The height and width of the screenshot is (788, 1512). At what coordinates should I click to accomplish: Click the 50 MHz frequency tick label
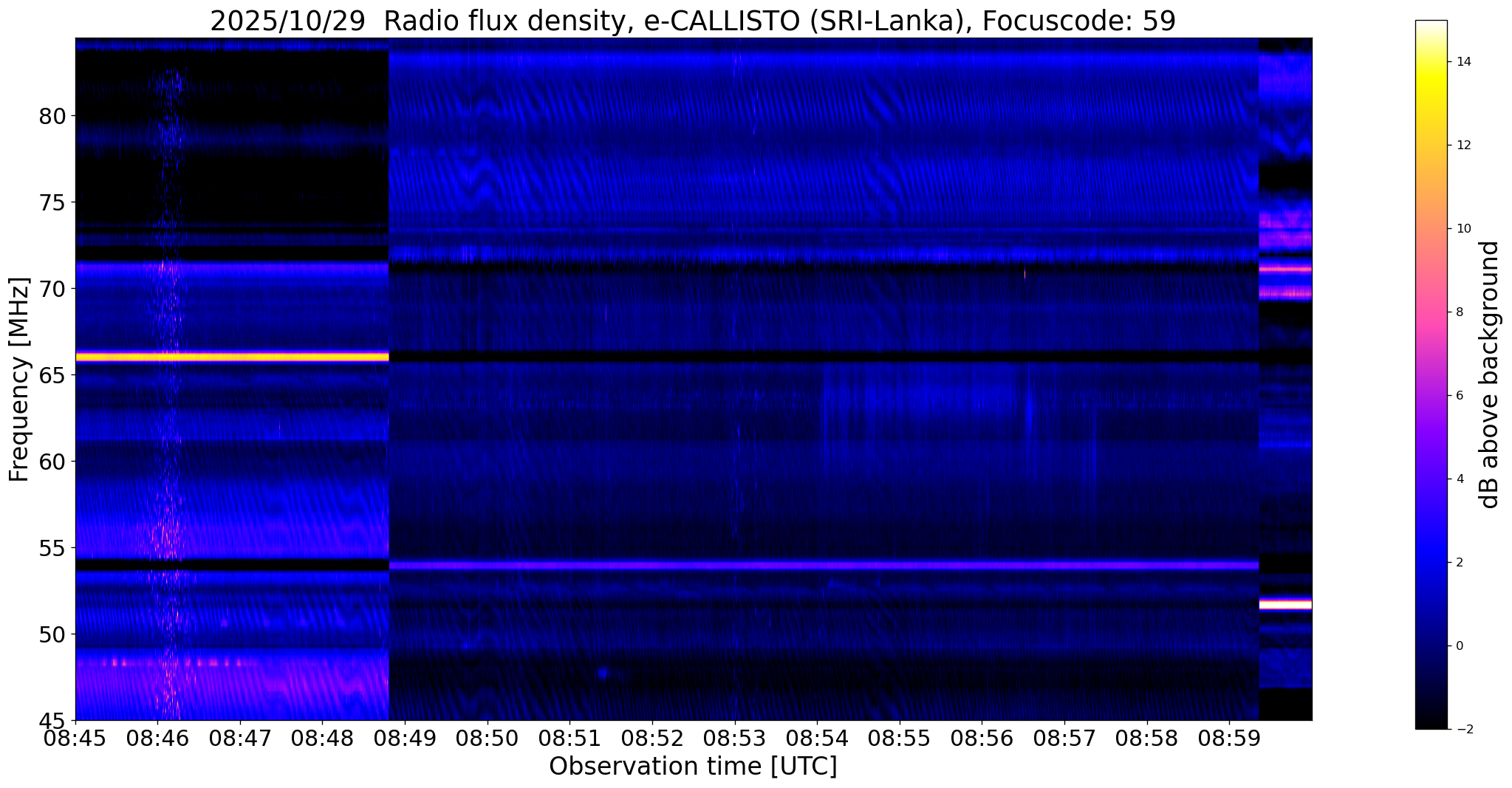pos(52,634)
